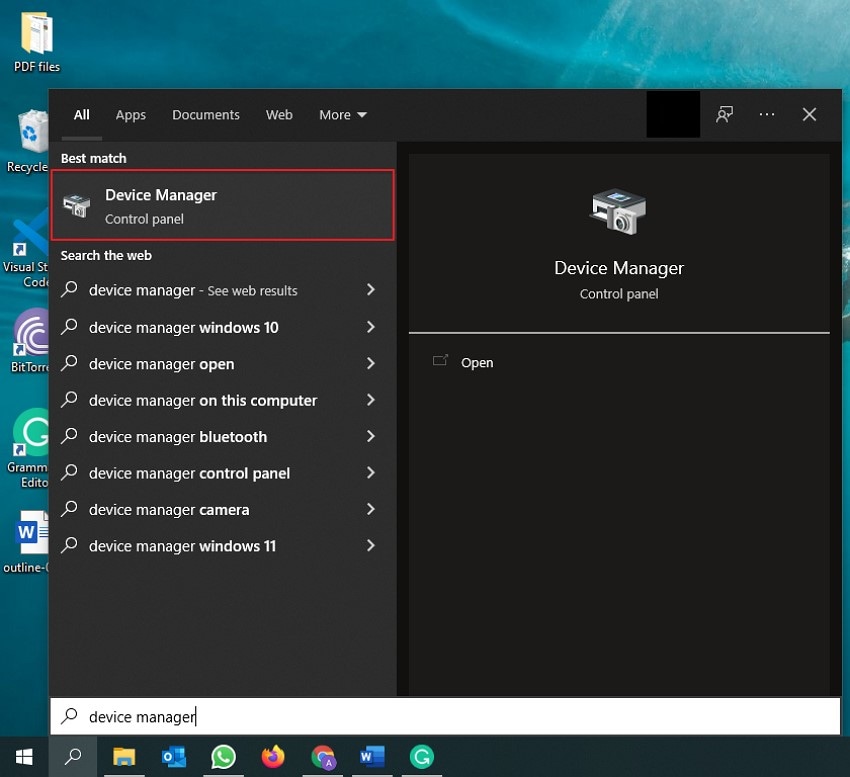Click the Open action in preview pane

pos(476,362)
